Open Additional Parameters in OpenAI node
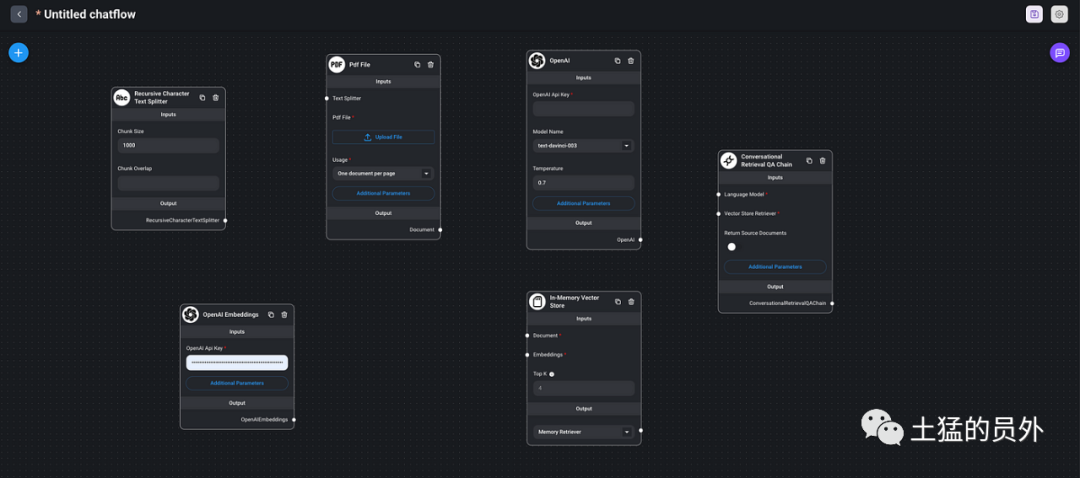This screenshot has height=478, width=1080. tap(583, 203)
